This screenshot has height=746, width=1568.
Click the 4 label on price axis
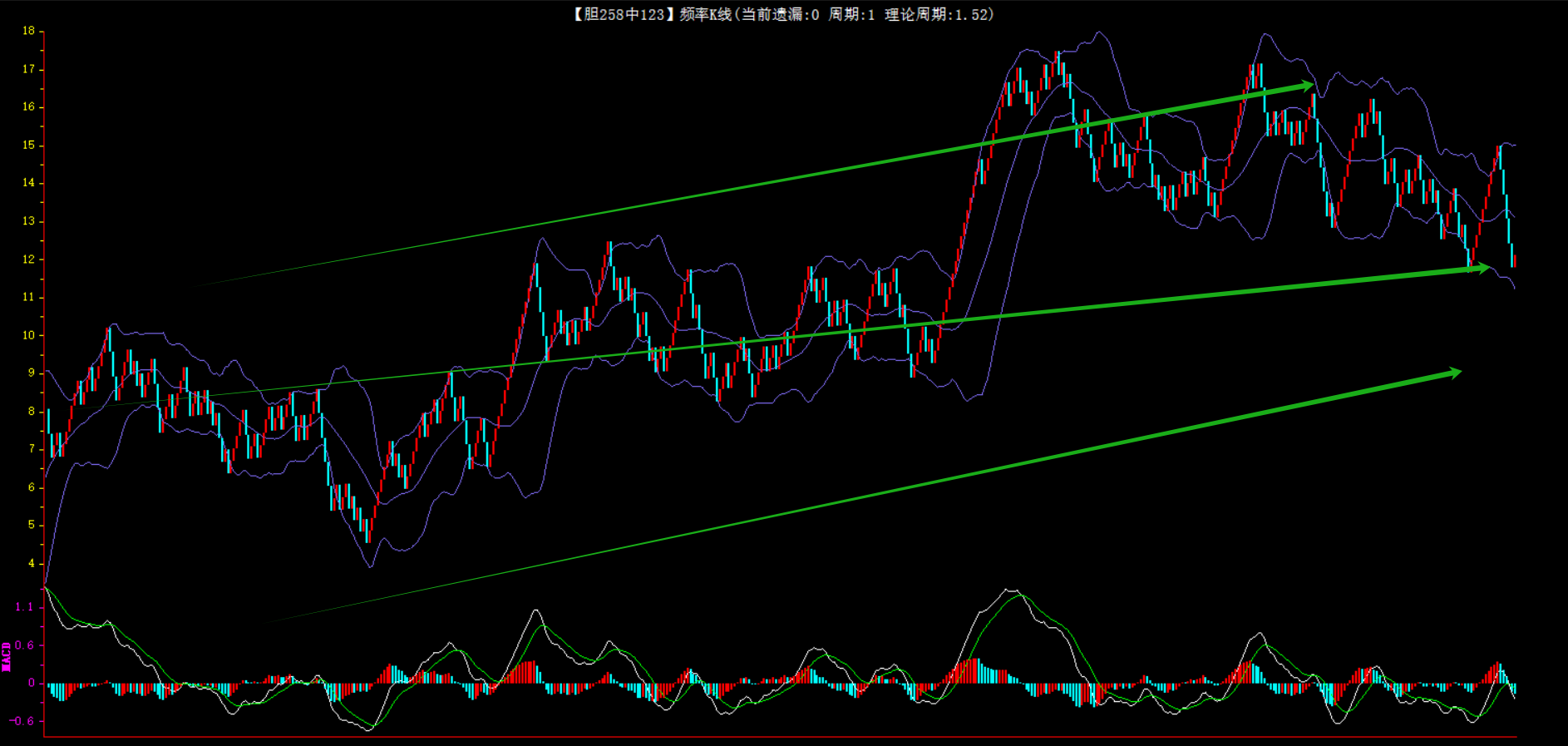32,563
